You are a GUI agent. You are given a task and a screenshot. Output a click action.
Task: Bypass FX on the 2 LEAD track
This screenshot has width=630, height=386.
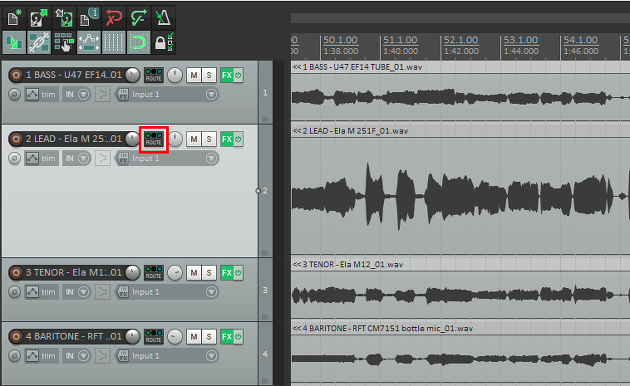pyautogui.click(x=238, y=139)
